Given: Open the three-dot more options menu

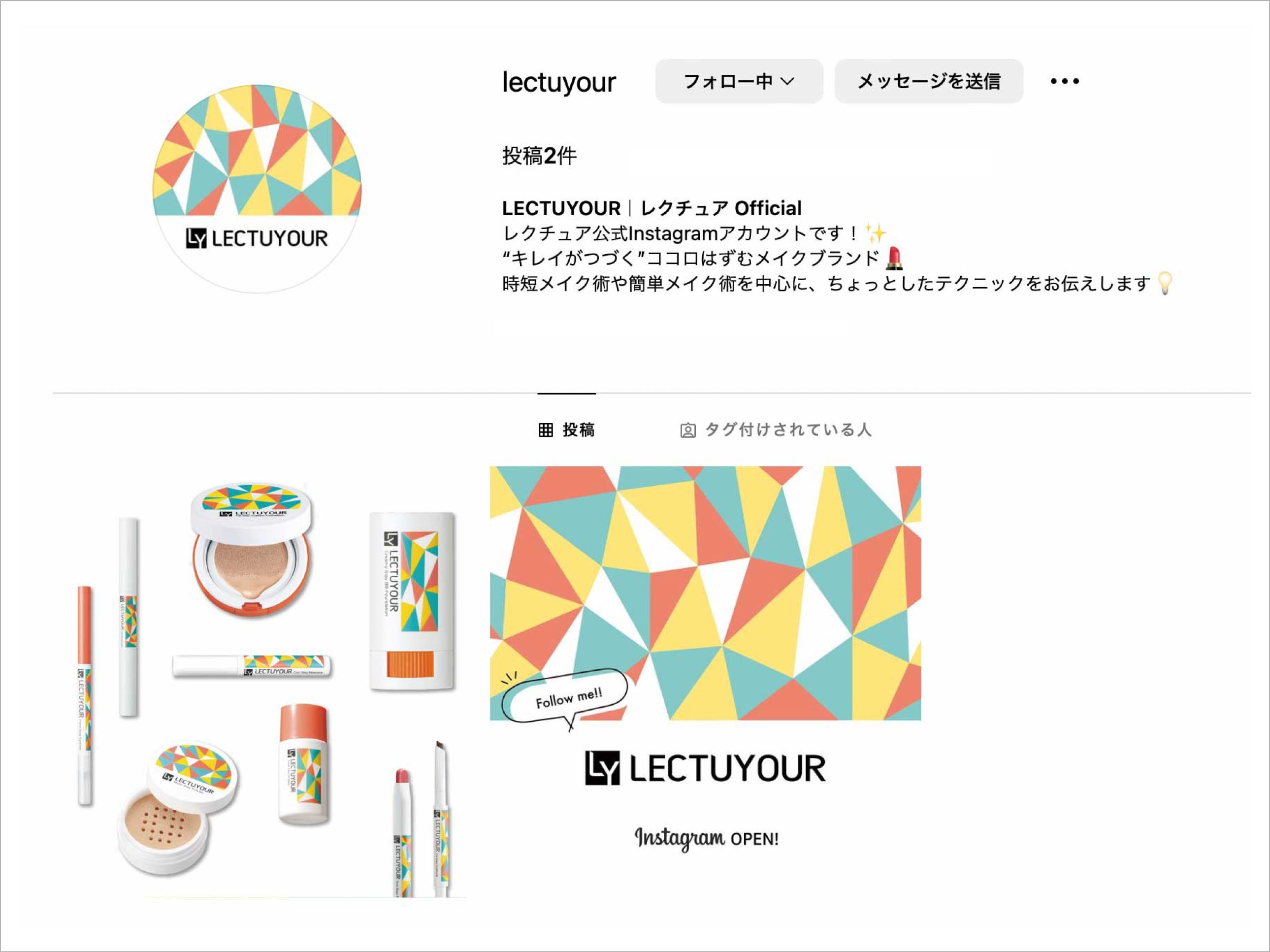Looking at the screenshot, I should tap(1065, 81).
